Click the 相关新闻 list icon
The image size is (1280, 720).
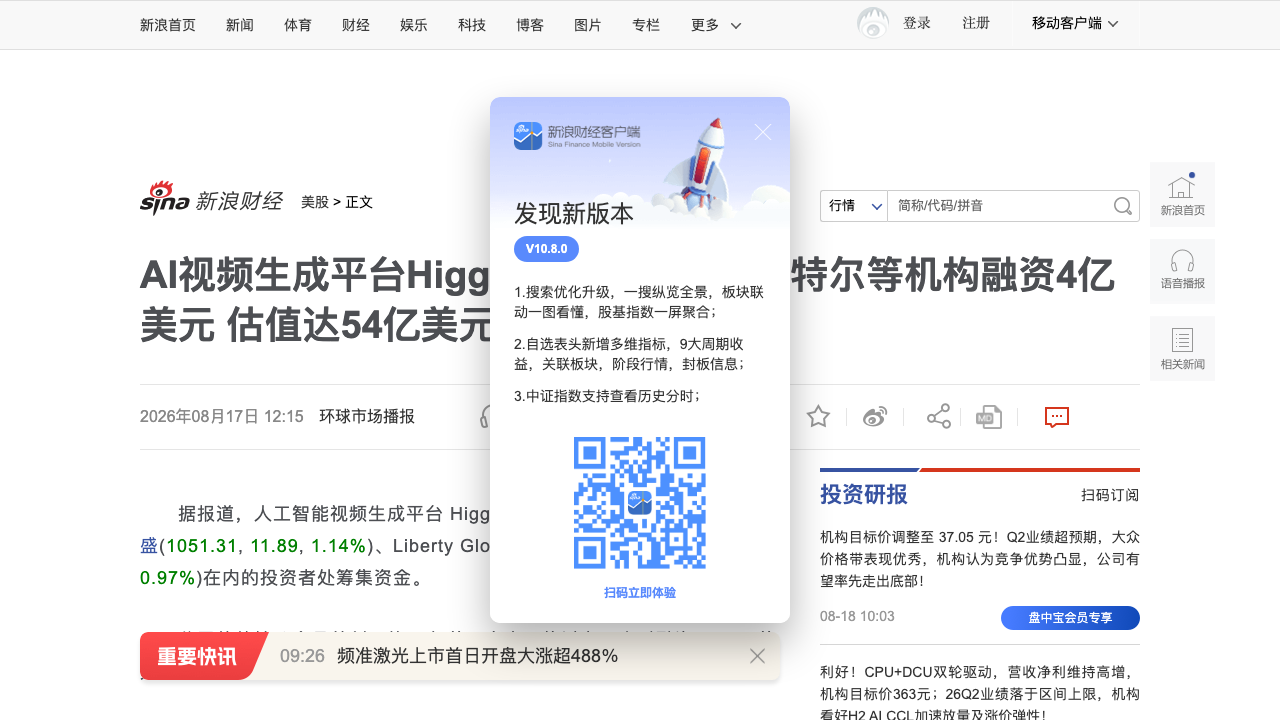click(x=1182, y=348)
